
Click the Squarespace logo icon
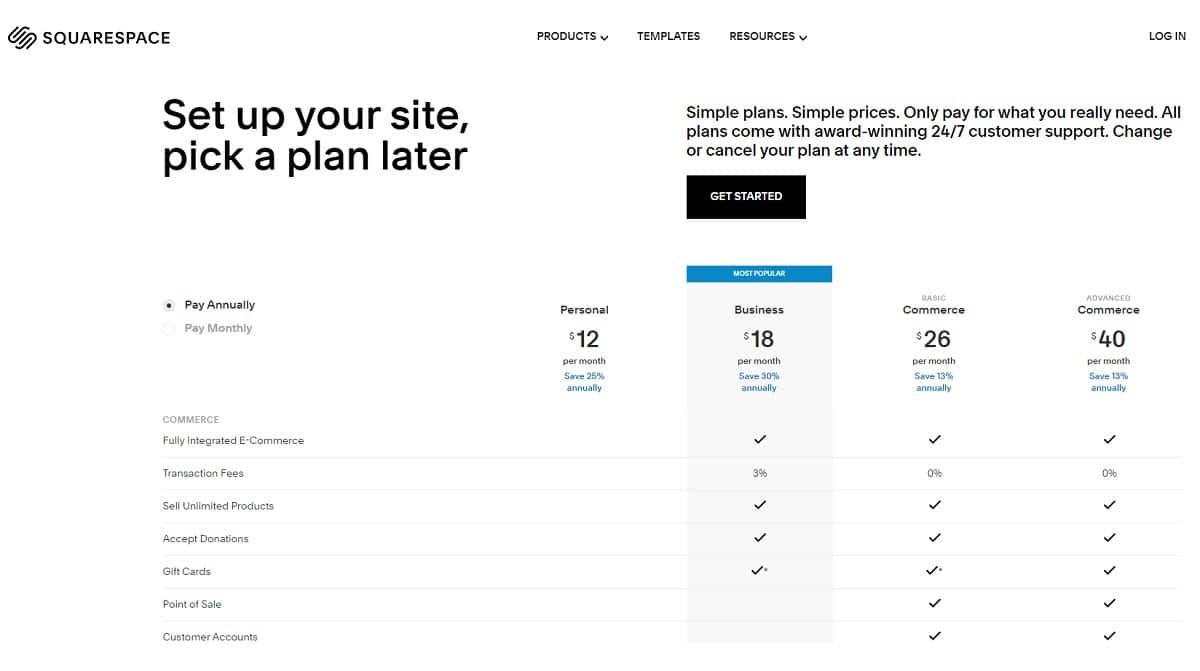(20, 36)
